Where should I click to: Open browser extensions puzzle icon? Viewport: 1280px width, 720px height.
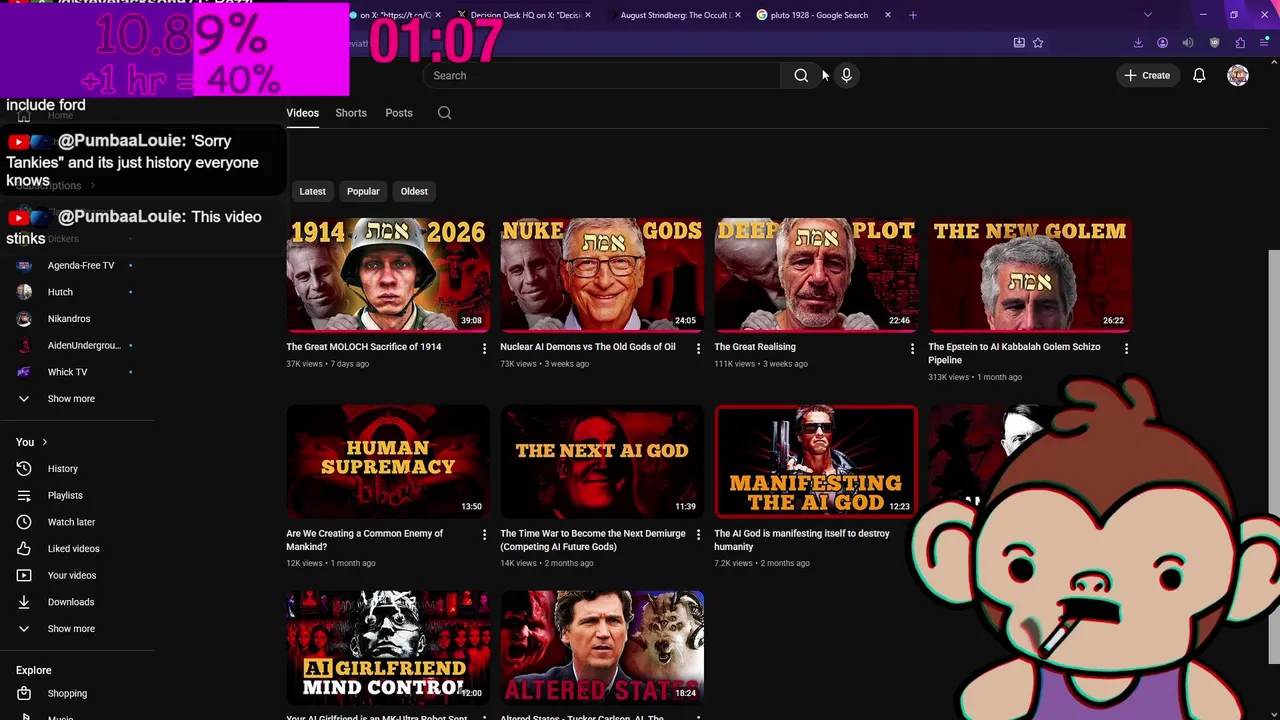(x=1240, y=43)
